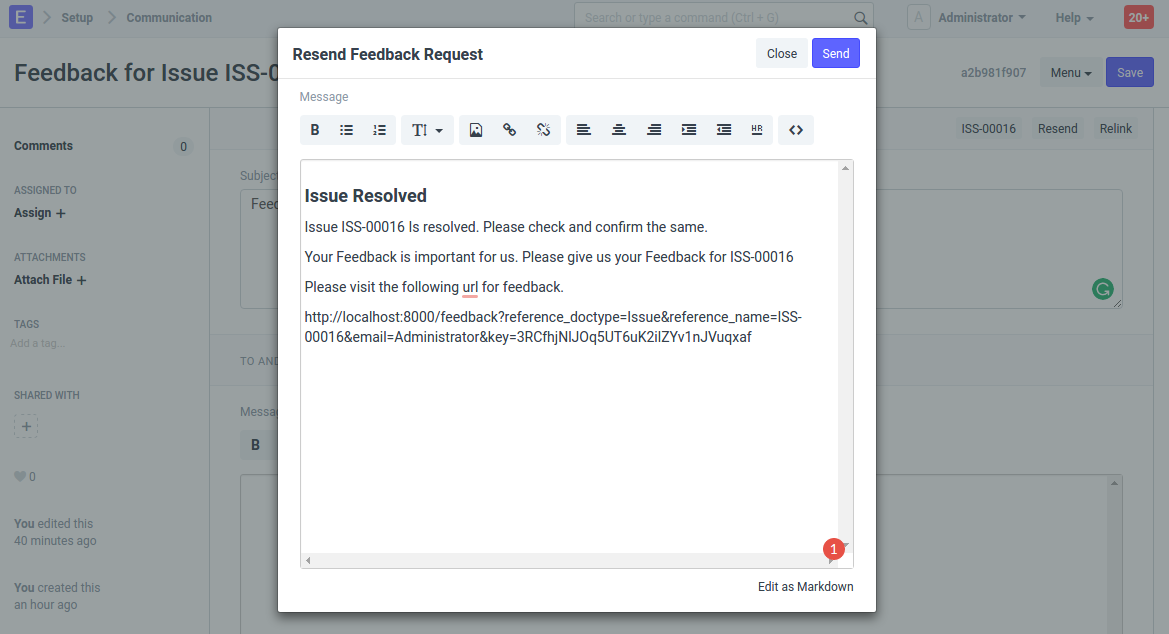Click in the message text area
The width and height of the screenshot is (1169, 634).
(x=570, y=440)
